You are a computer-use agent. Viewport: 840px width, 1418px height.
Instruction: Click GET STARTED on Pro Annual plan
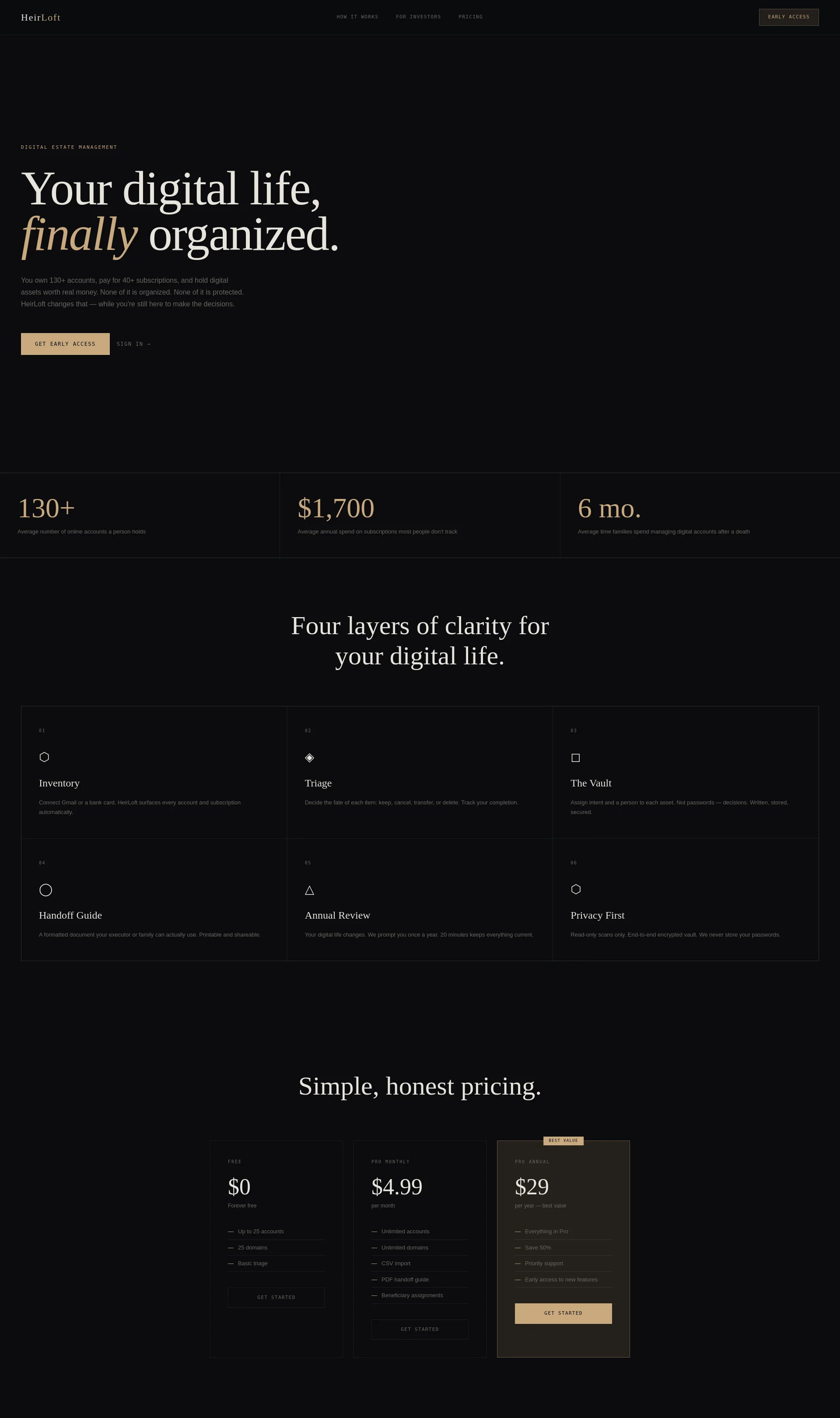[563, 1313]
